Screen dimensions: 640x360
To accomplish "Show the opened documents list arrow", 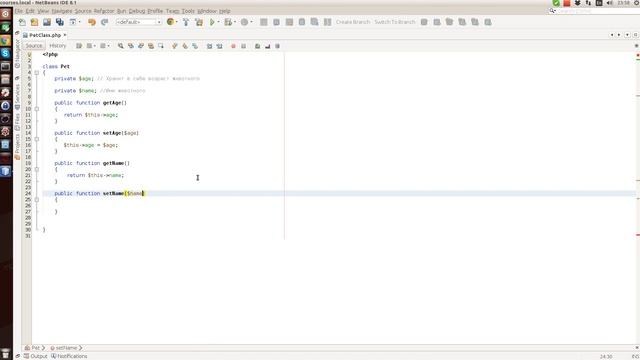I will pos(627,35).
